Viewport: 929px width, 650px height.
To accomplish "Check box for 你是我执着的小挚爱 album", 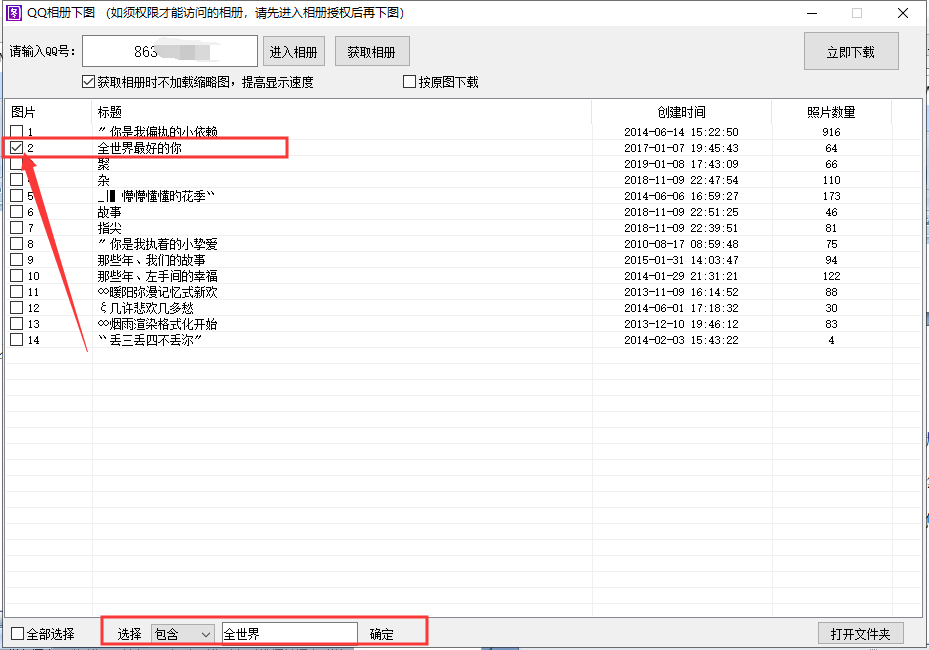I will pyautogui.click(x=17, y=244).
